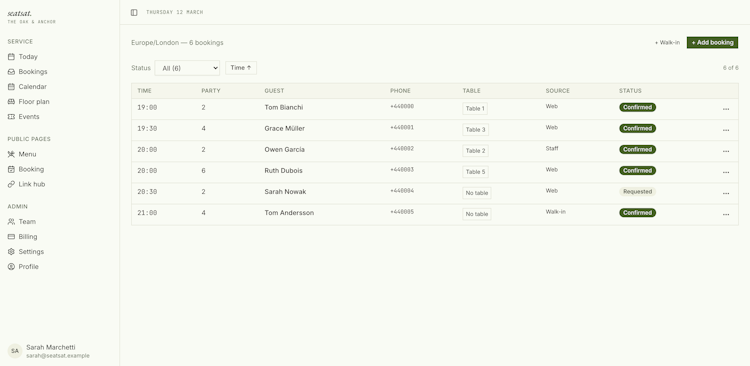Open the more actions menu for Grace Müller
Viewport: 750px width, 366px height.
pos(726,130)
